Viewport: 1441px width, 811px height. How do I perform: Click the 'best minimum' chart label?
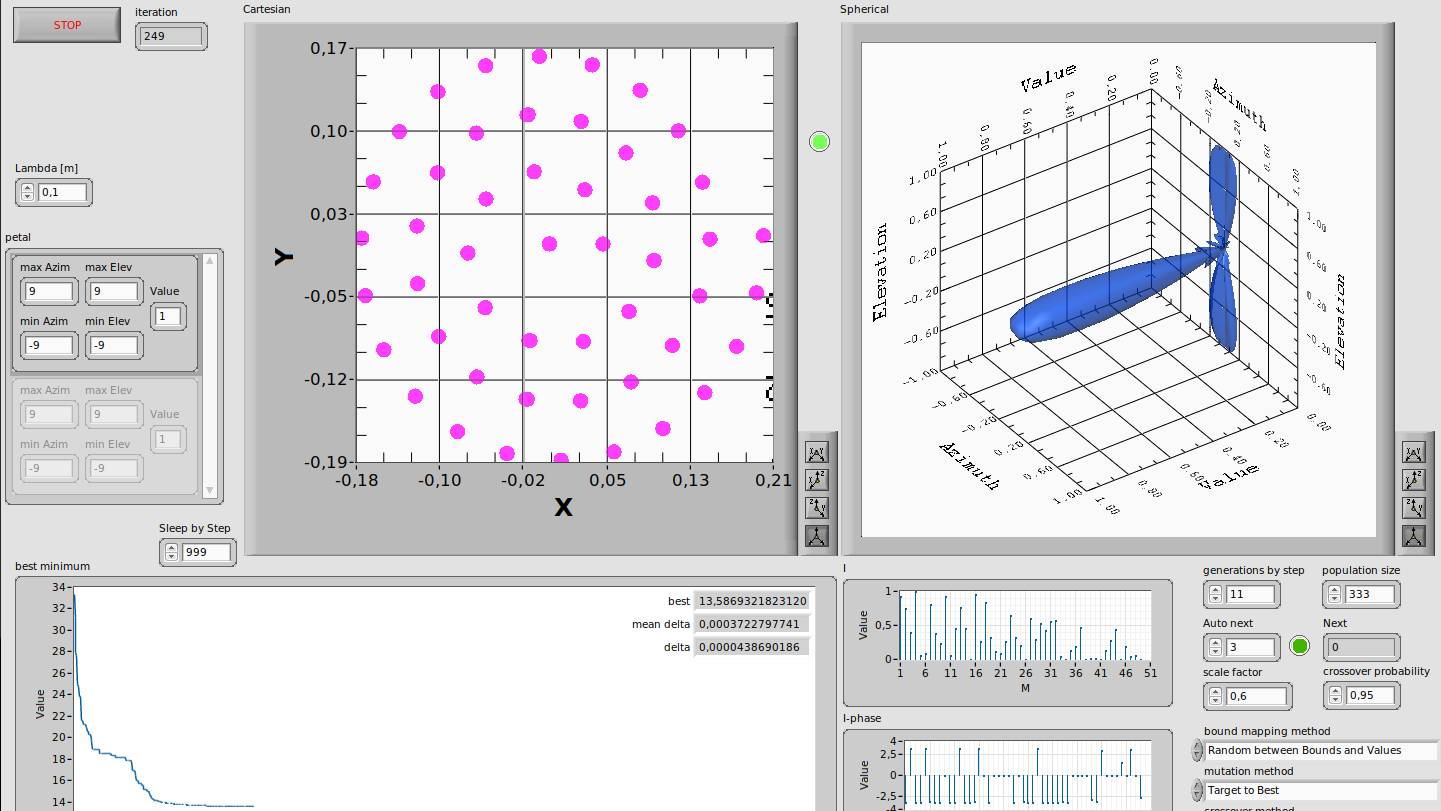click(x=52, y=566)
